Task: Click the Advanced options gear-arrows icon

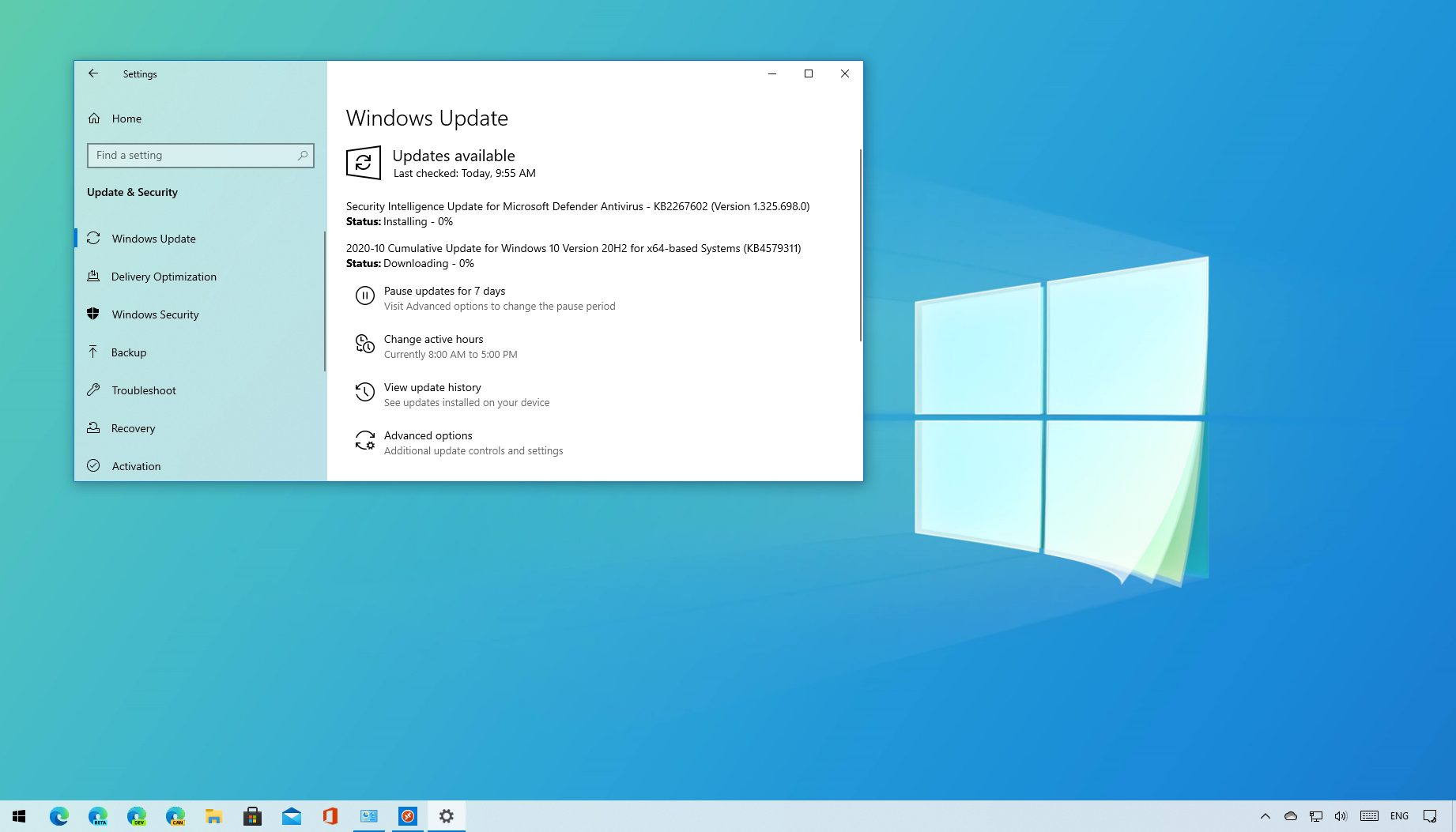Action: [364, 440]
